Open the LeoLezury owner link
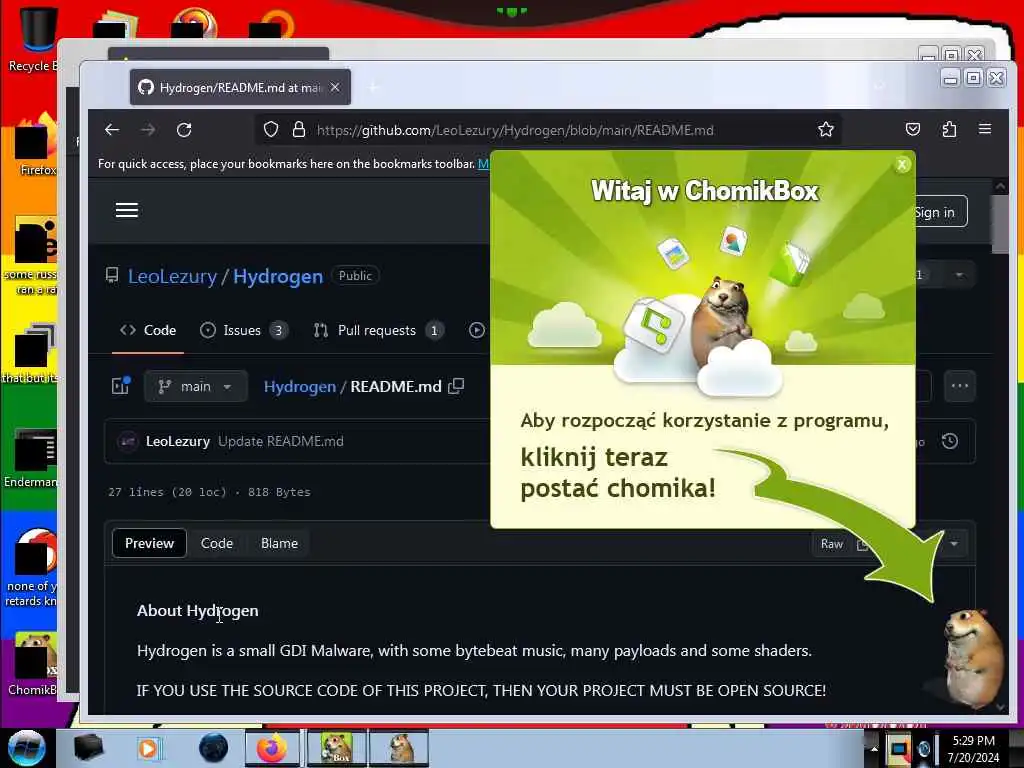1024x768 pixels. [x=172, y=276]
